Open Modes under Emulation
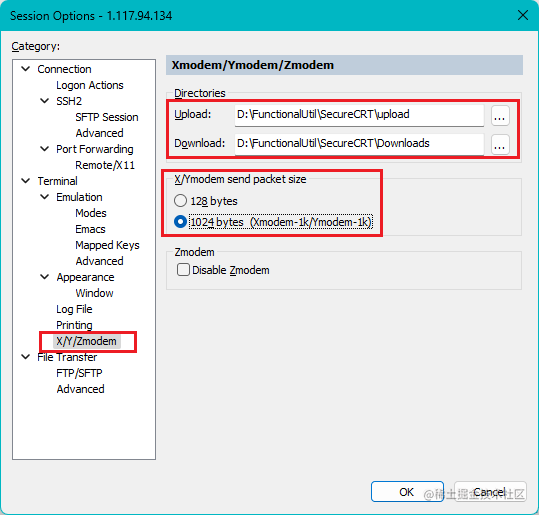The image size is (539, 515). (91, 213)
